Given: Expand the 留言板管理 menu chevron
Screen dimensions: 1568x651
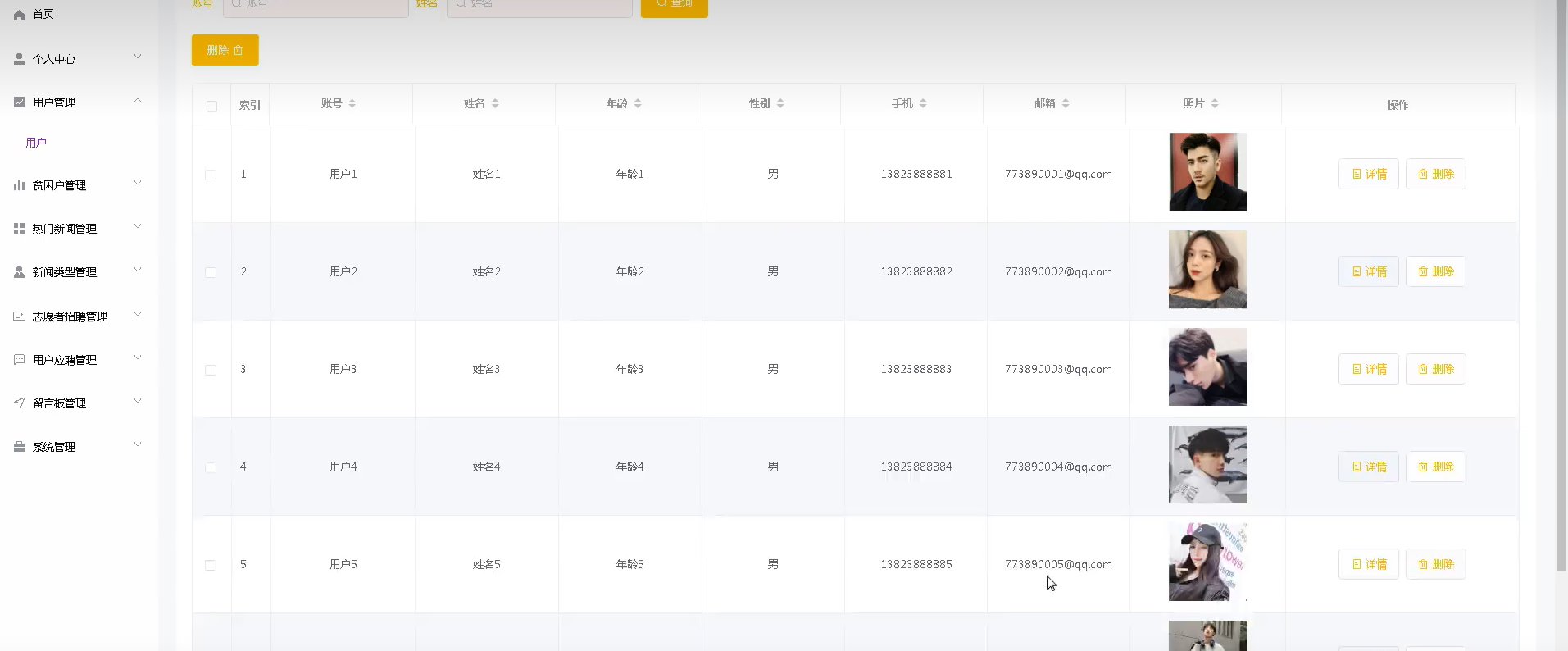Looking at the screenshot, I should [x=138, y=401].
